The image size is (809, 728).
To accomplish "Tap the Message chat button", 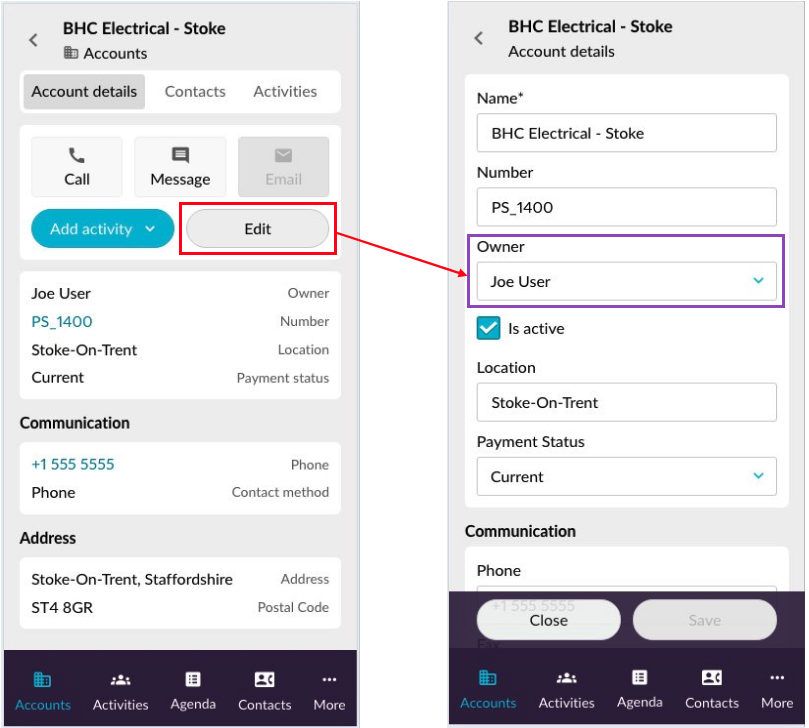I will [180, 166].
